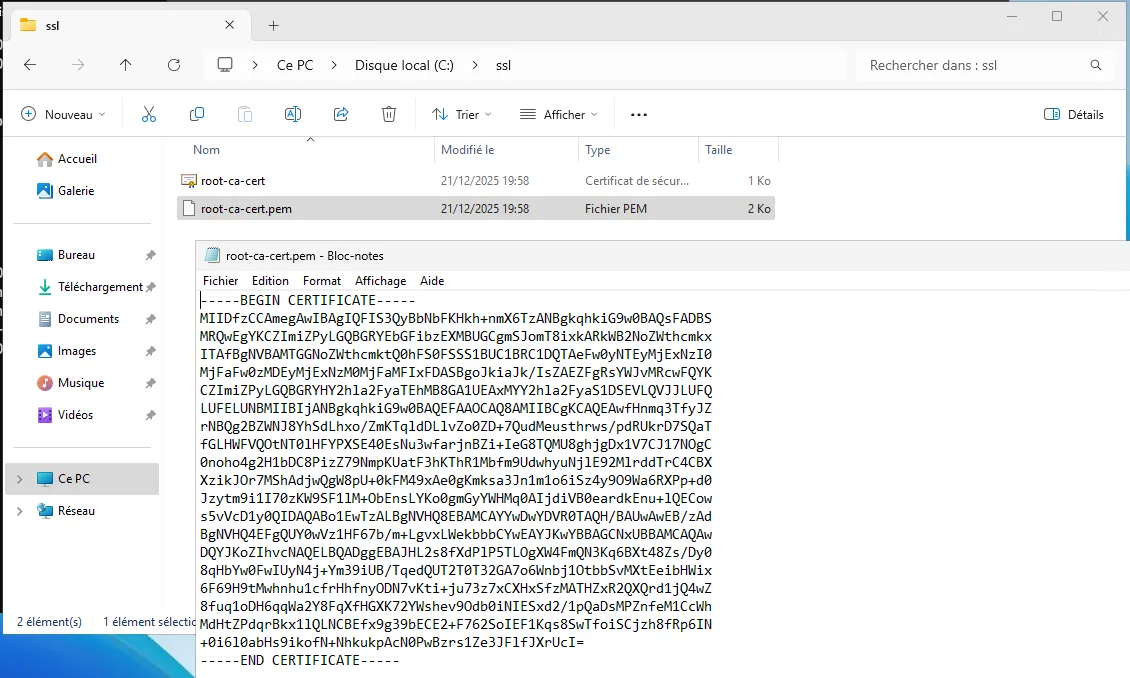Image resolution: width=1130 pixels, height=678 pixels.
Task: Open the Nouveau dropdown button
Action: point(64,115)
